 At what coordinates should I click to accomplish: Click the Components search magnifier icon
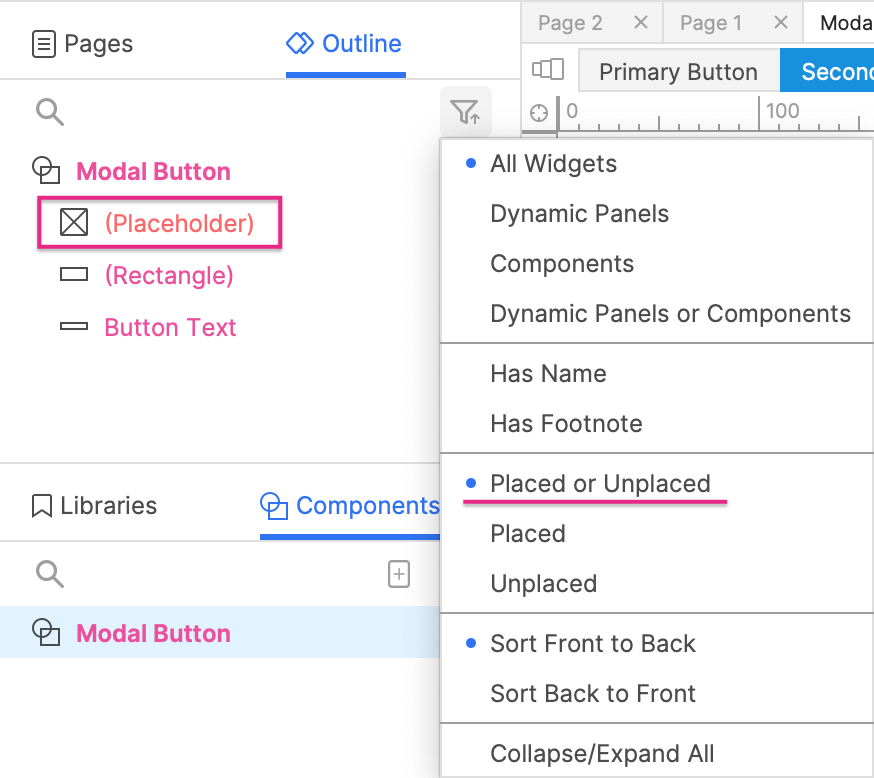tap(50, 574)
